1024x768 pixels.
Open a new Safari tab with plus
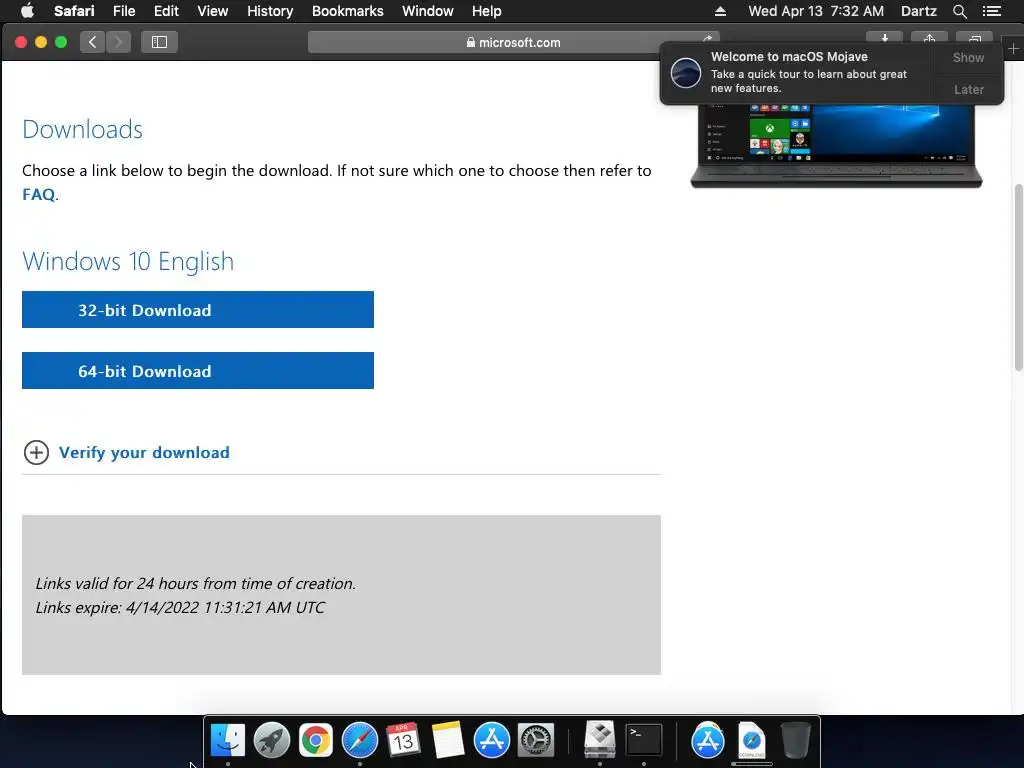pos(1013,48)
